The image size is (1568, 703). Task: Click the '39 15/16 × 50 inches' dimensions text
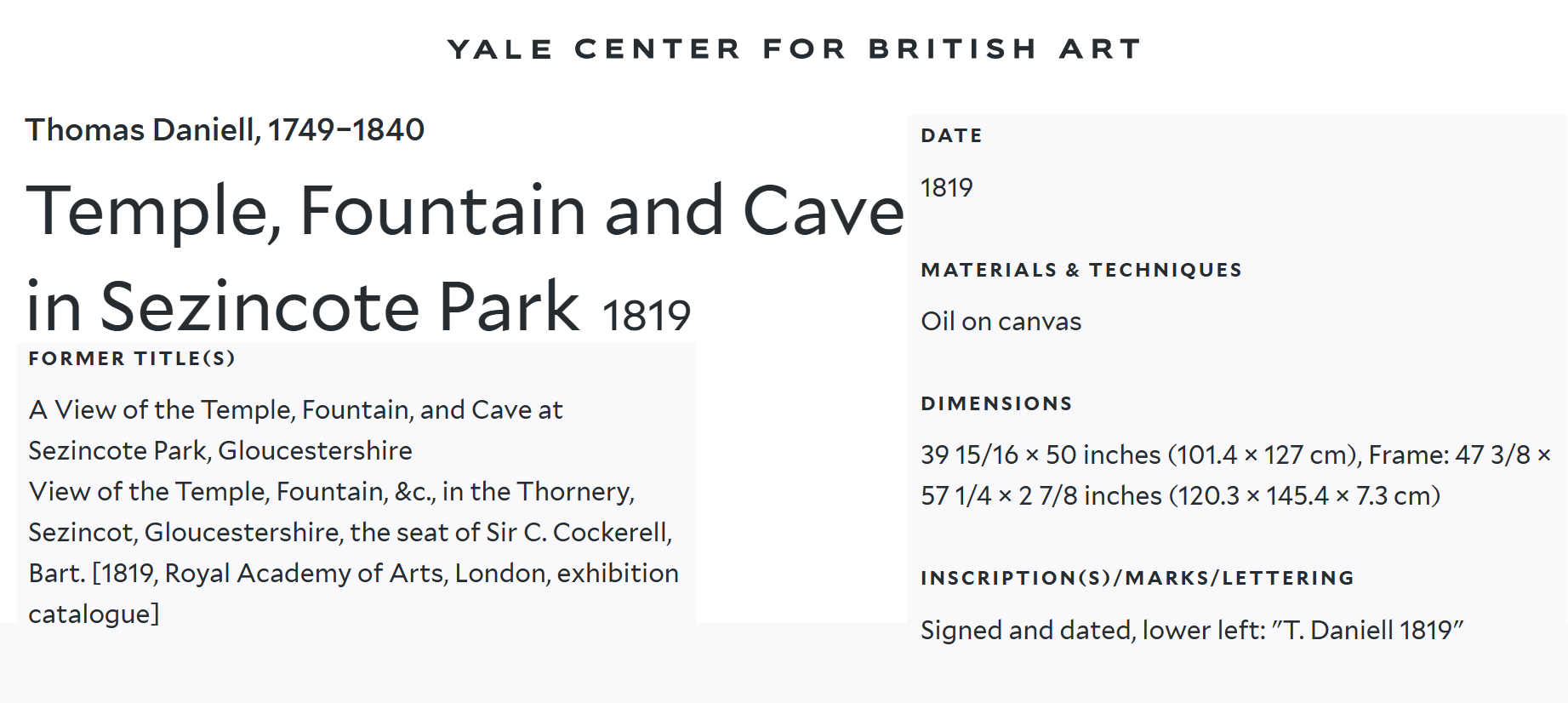(1043, 455)
